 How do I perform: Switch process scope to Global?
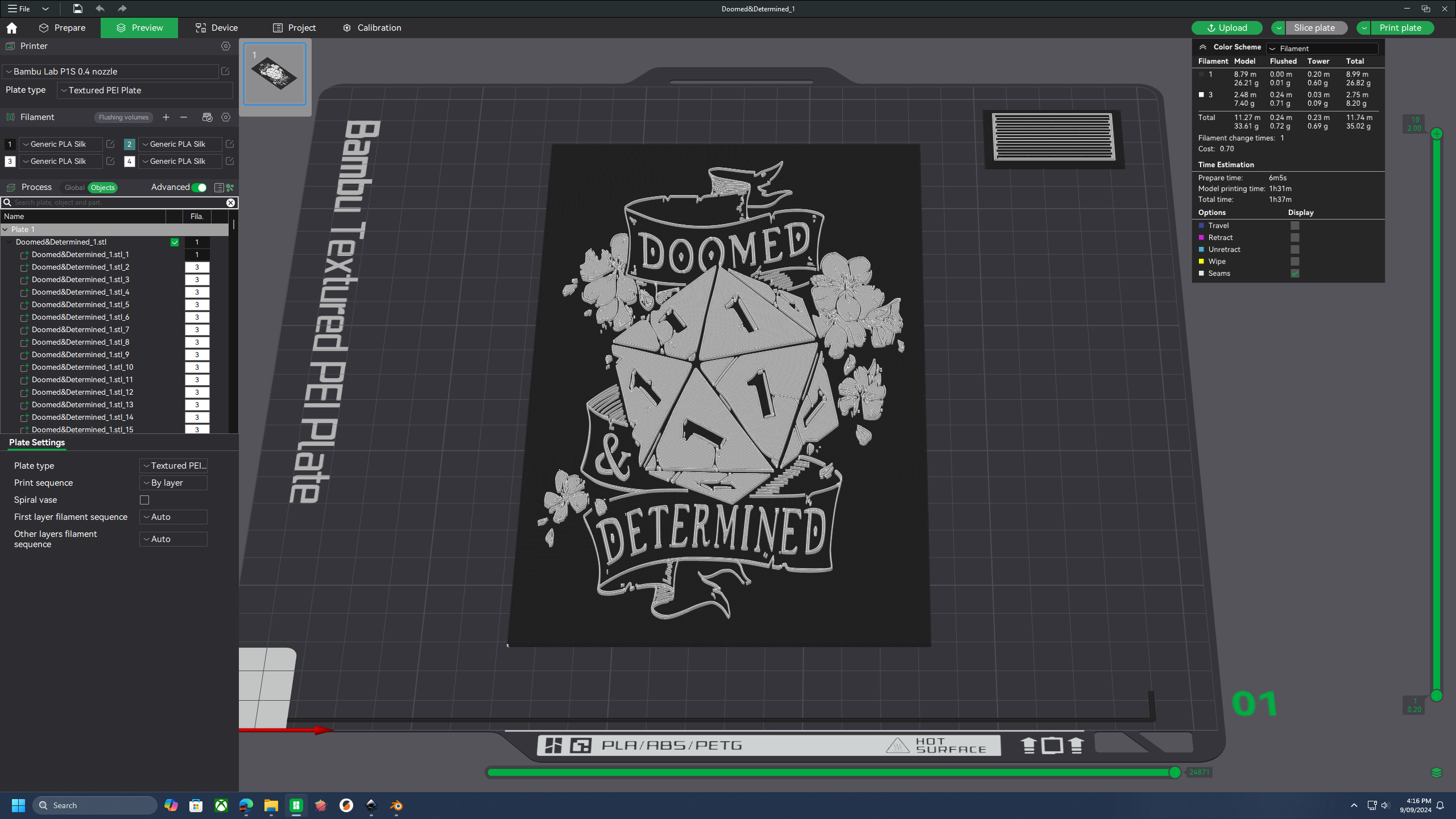(75, 188)
